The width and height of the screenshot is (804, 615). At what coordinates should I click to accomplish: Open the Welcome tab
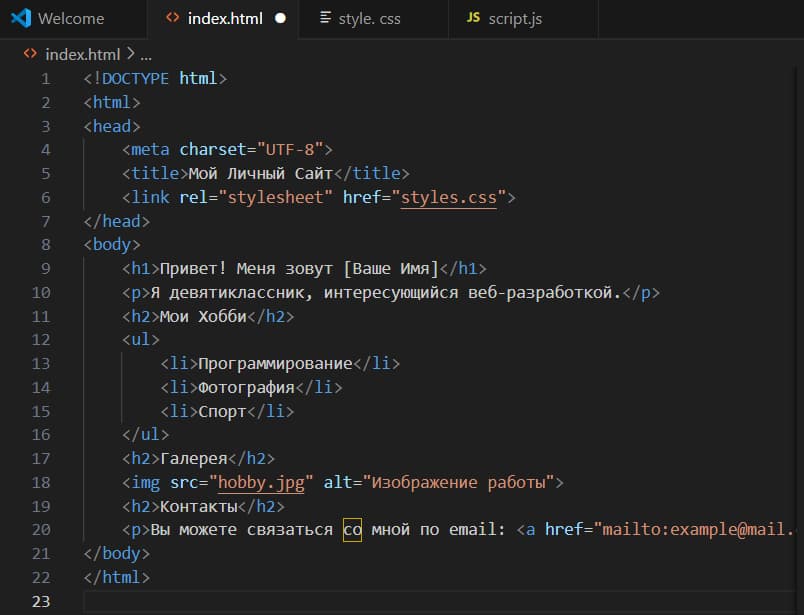point(72,19)
